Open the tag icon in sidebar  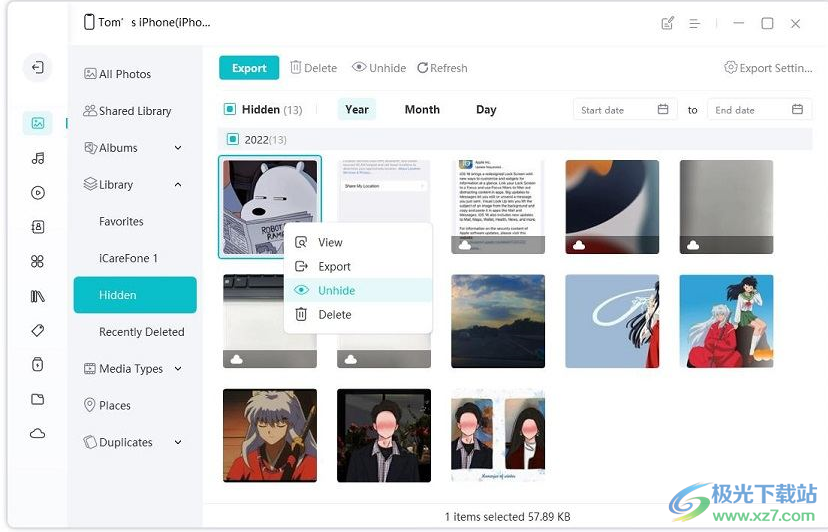point(37,330)
